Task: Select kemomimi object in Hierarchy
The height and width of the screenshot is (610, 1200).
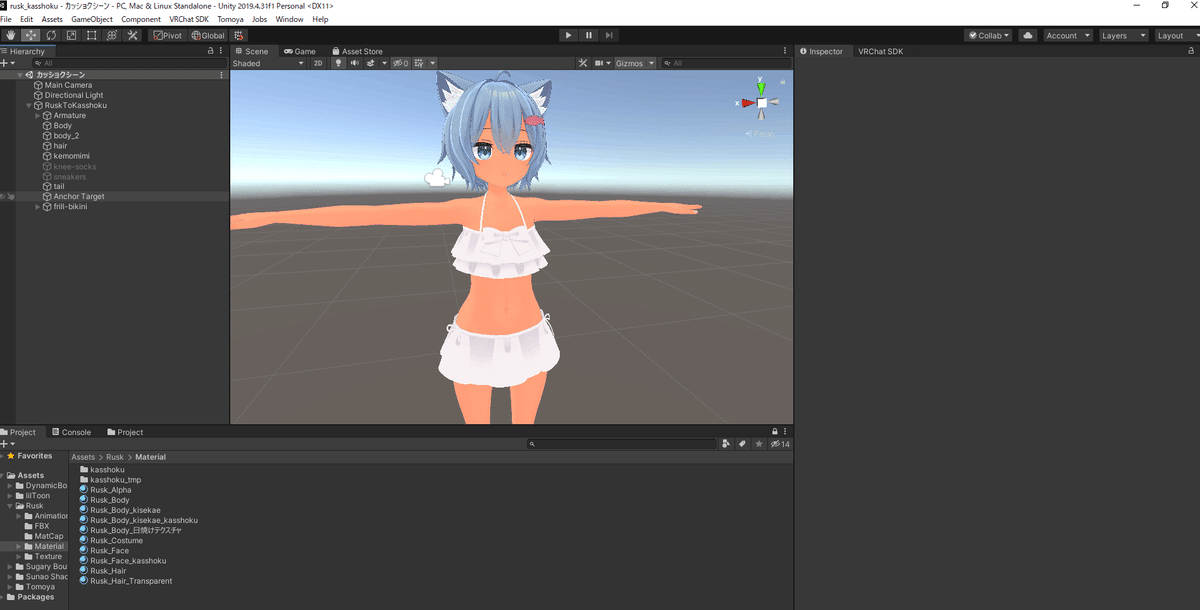Action: tap(72, 156)
